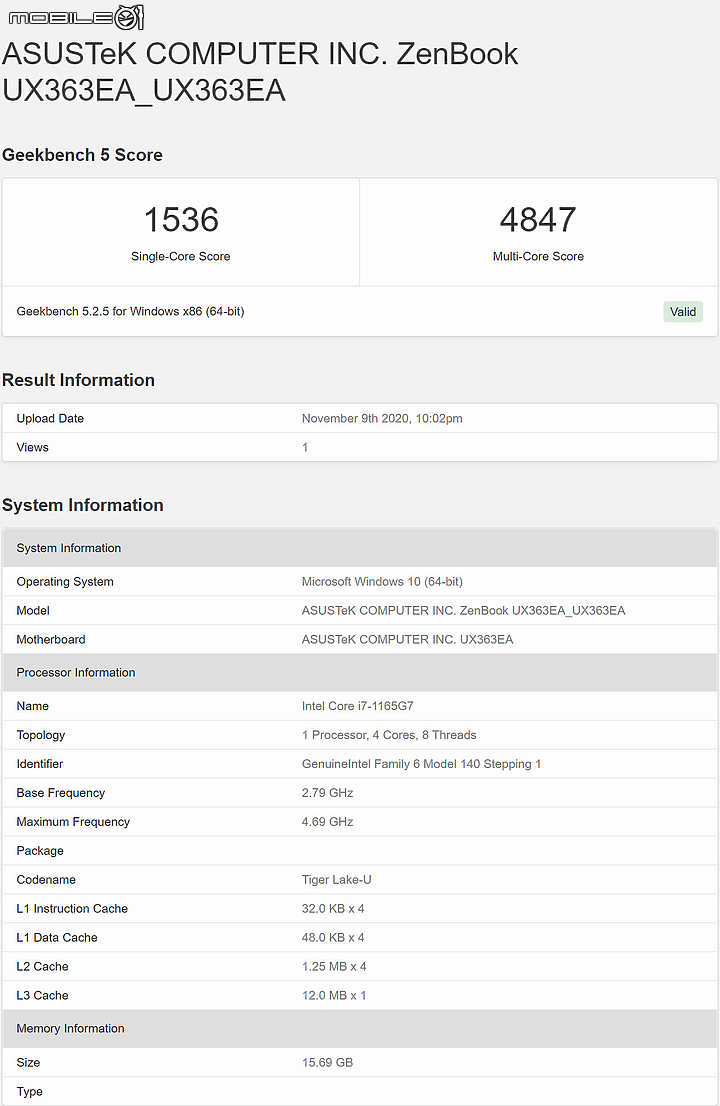Select the Motherboard value ASUSTeK UX363EA

click(408, 640)
